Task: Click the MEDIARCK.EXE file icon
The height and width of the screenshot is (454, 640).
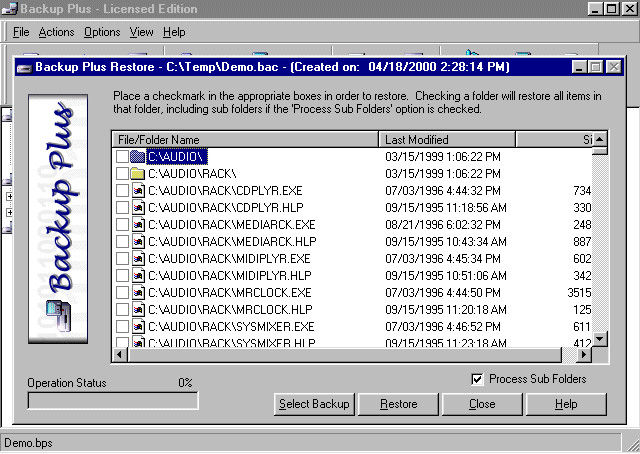Action: (x=138, y=225)
